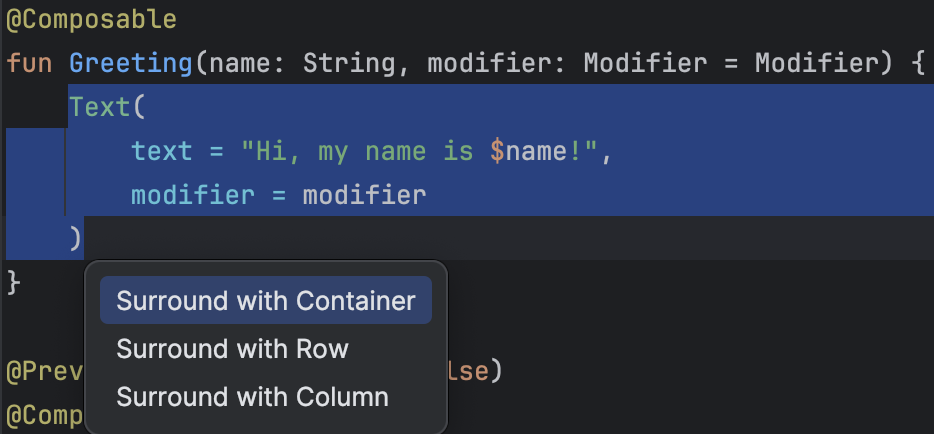Screen dimensions: 934x434
Task: Click the partially hidden @Prev annotation
Action: coord(45,372)
